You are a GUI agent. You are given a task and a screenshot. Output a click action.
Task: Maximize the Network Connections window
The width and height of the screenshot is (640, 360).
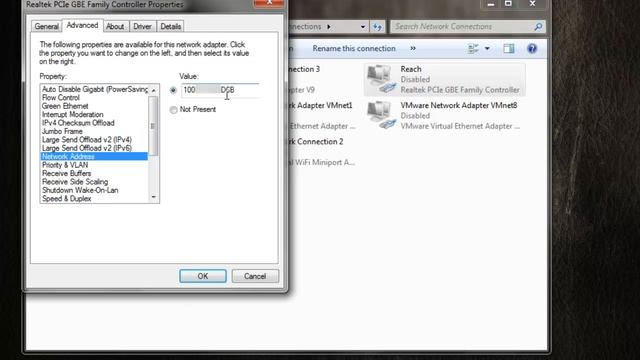[508, 4]
